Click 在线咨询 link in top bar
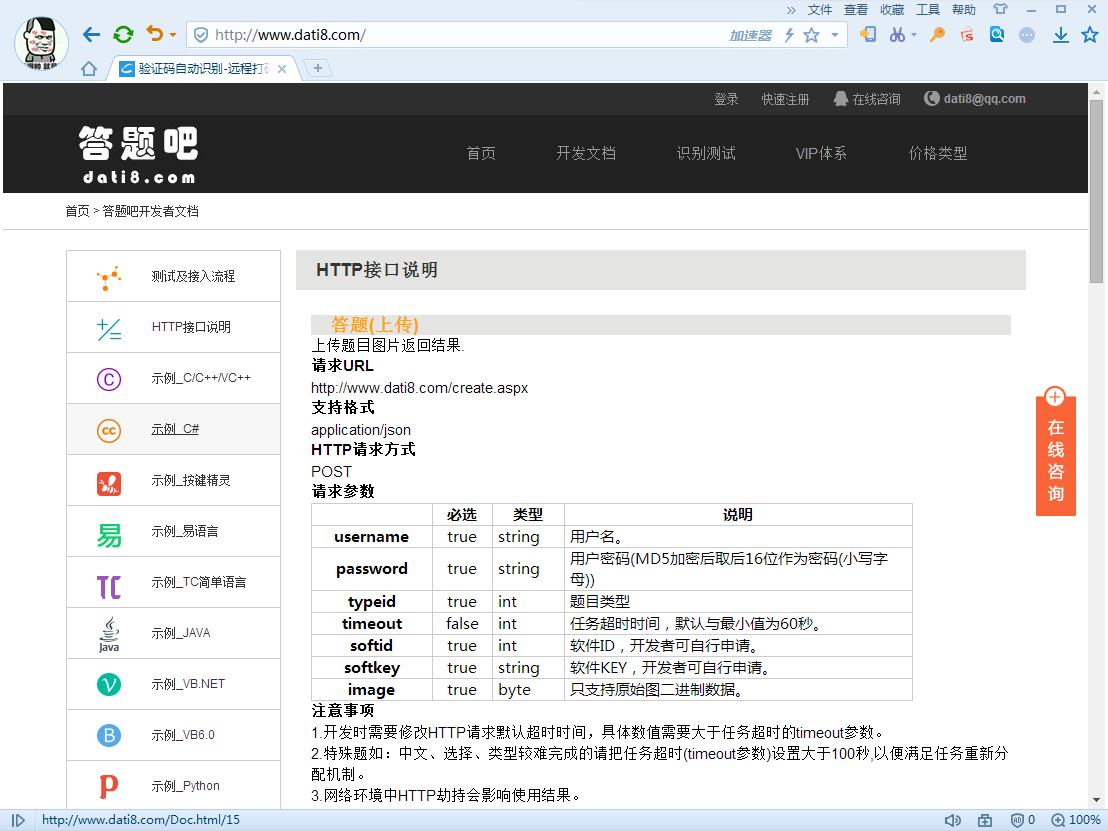This screenshot has height=831, width=1108. tap(867, 99)
